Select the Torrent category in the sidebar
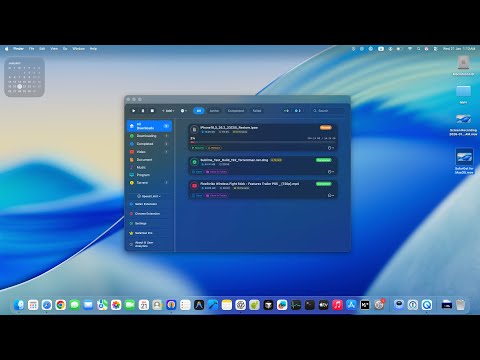Viewport: 480px width, 360px height. tap(149, 183)
